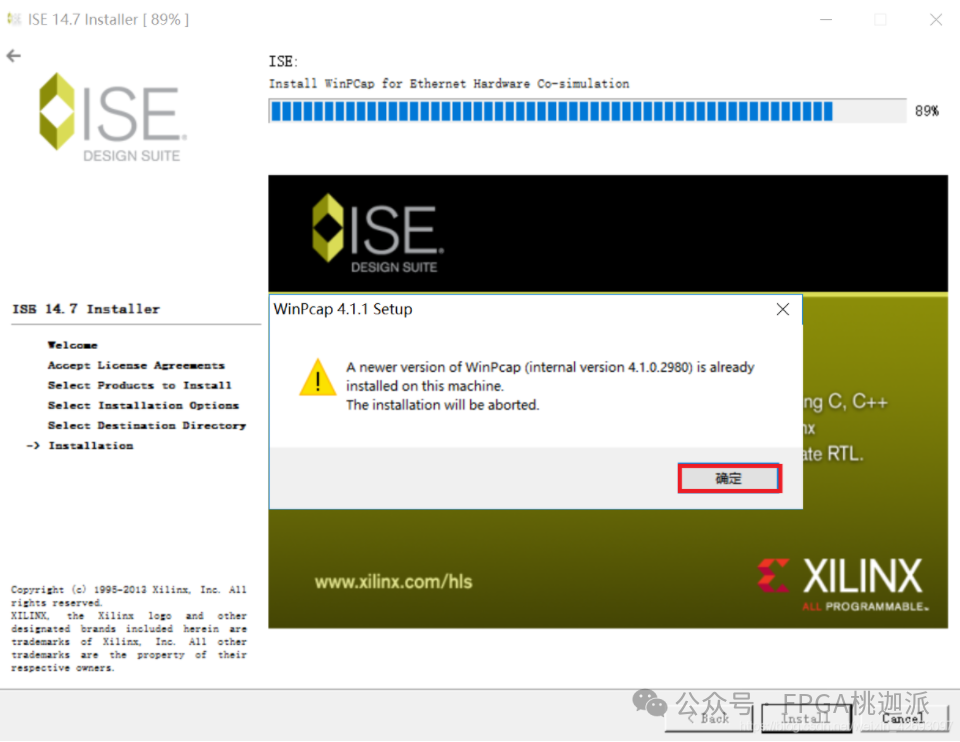The width and height of the screenshot is (960, 742).
Task: Click the Back button at the bottom
Action: 710,718
